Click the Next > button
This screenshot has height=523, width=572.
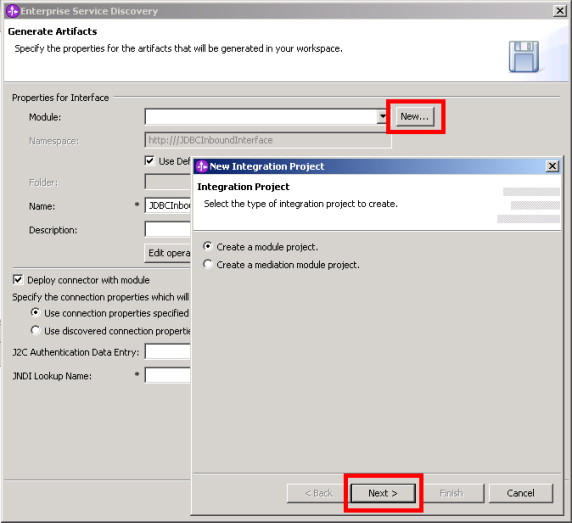(383, 493)
